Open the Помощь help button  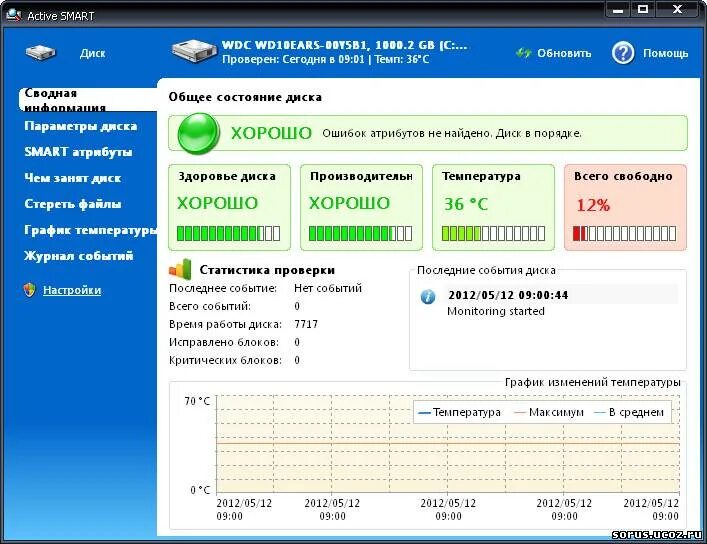coord(650,53)
